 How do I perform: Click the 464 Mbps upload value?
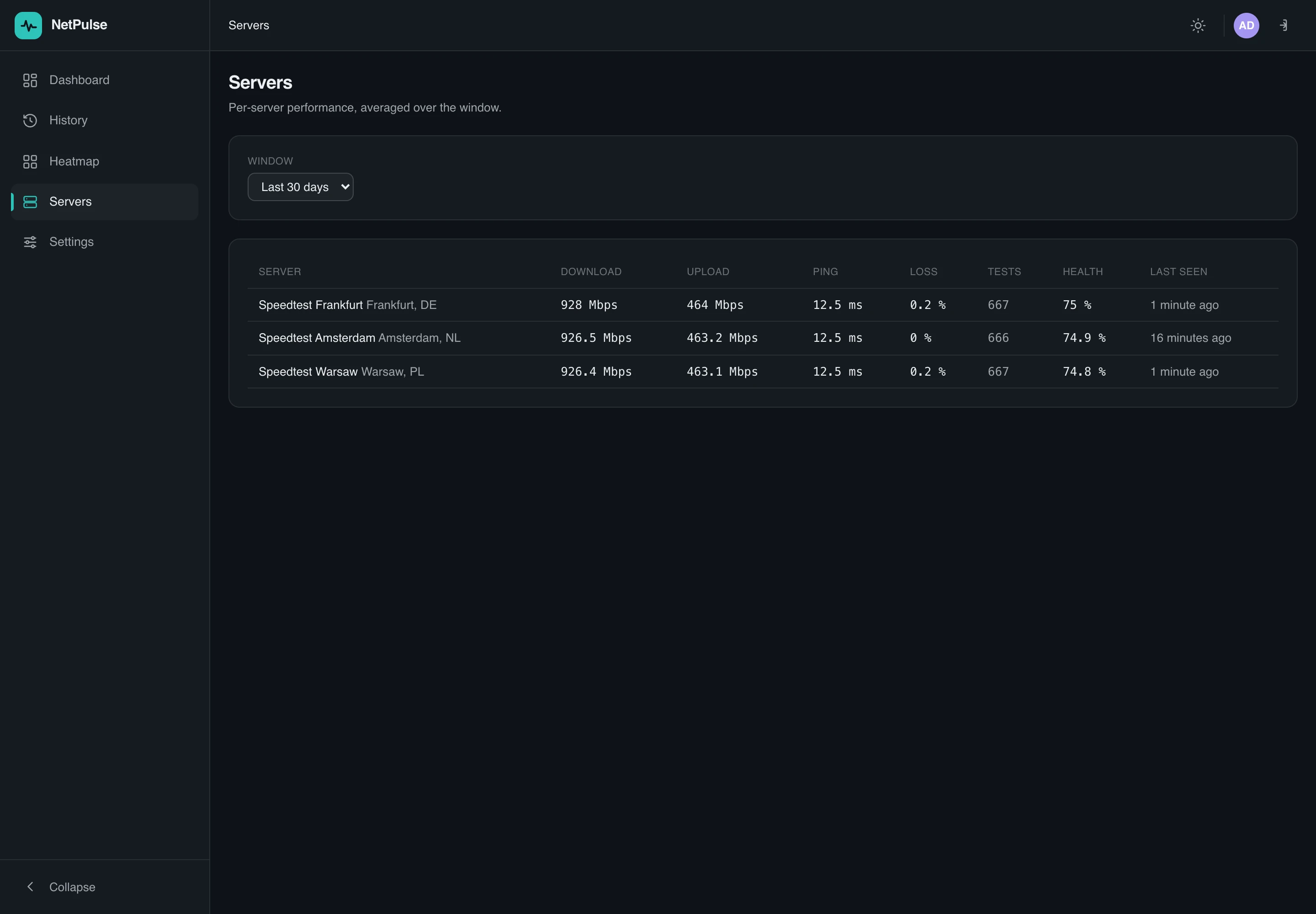coord(715,305)
